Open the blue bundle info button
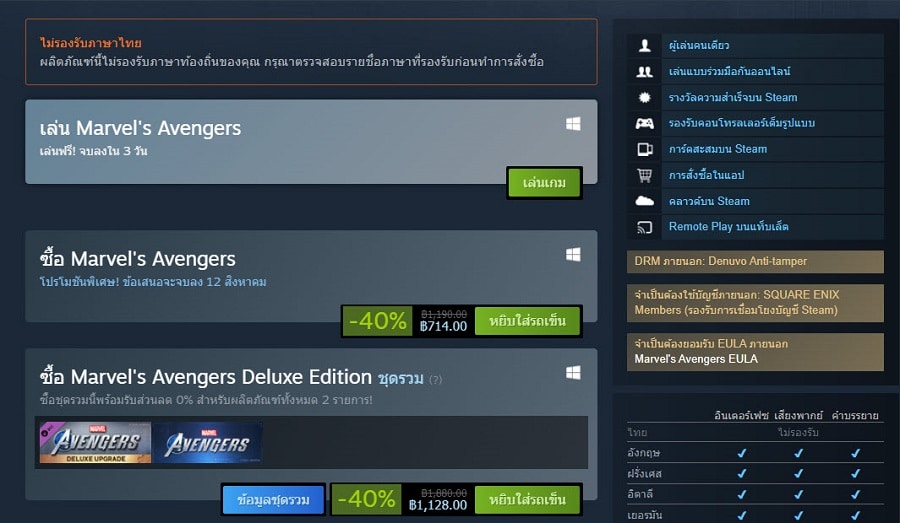Screen dimensions: 900x523 [x=273, y=499]
